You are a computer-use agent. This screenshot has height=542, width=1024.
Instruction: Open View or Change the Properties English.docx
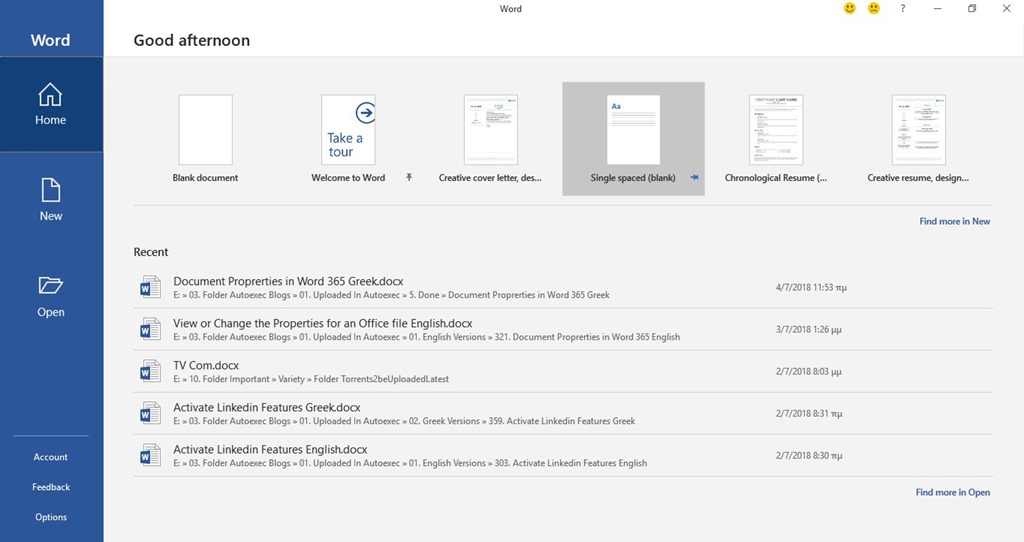click(322, 324)
